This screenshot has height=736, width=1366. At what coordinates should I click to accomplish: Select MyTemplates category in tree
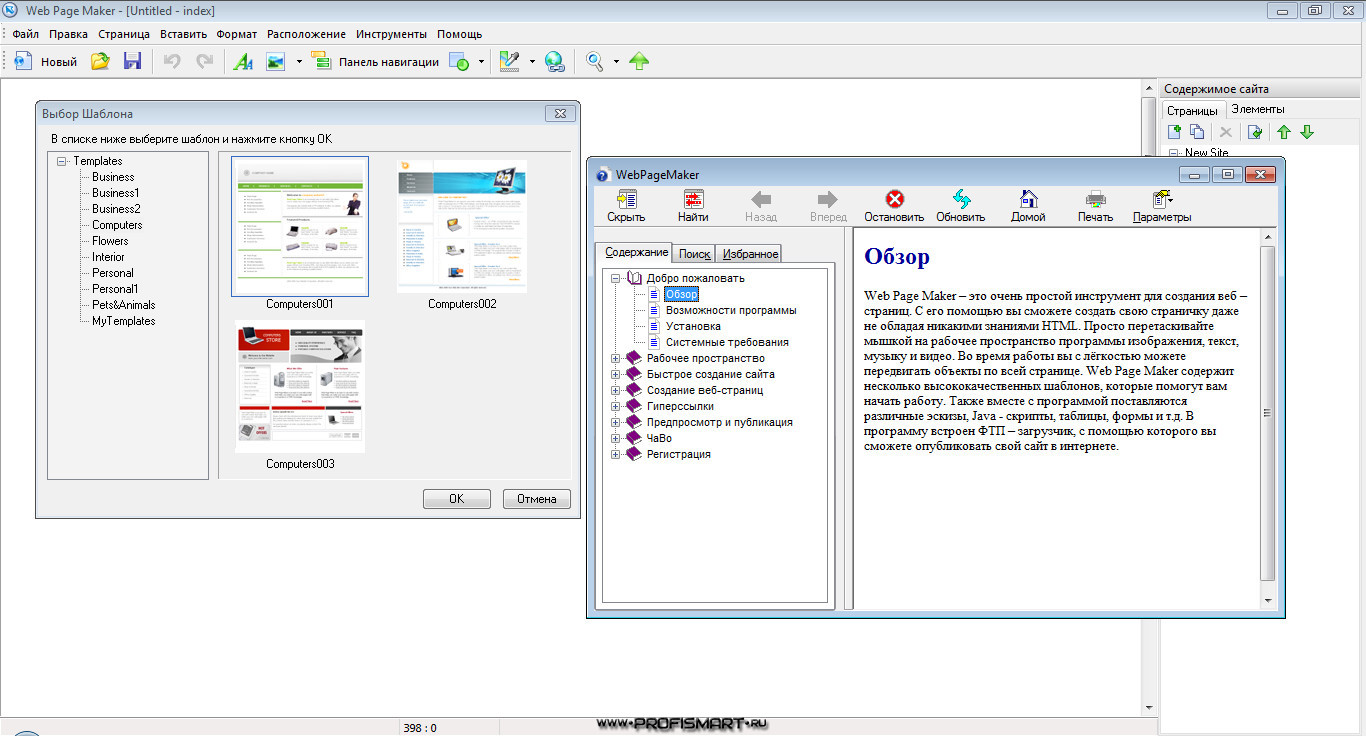coord(124,321)
